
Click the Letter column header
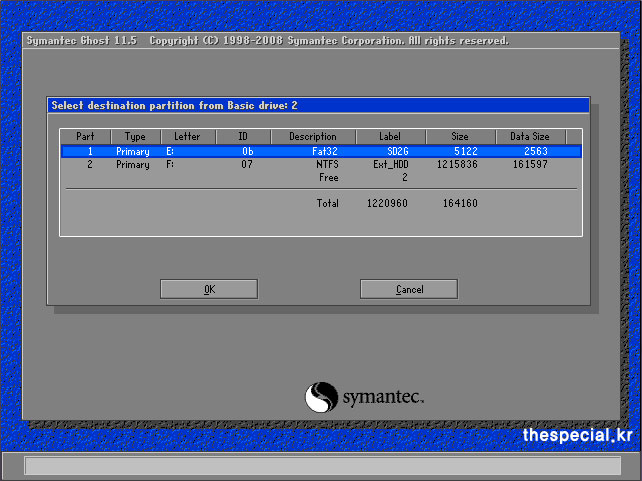coord(187,136)
